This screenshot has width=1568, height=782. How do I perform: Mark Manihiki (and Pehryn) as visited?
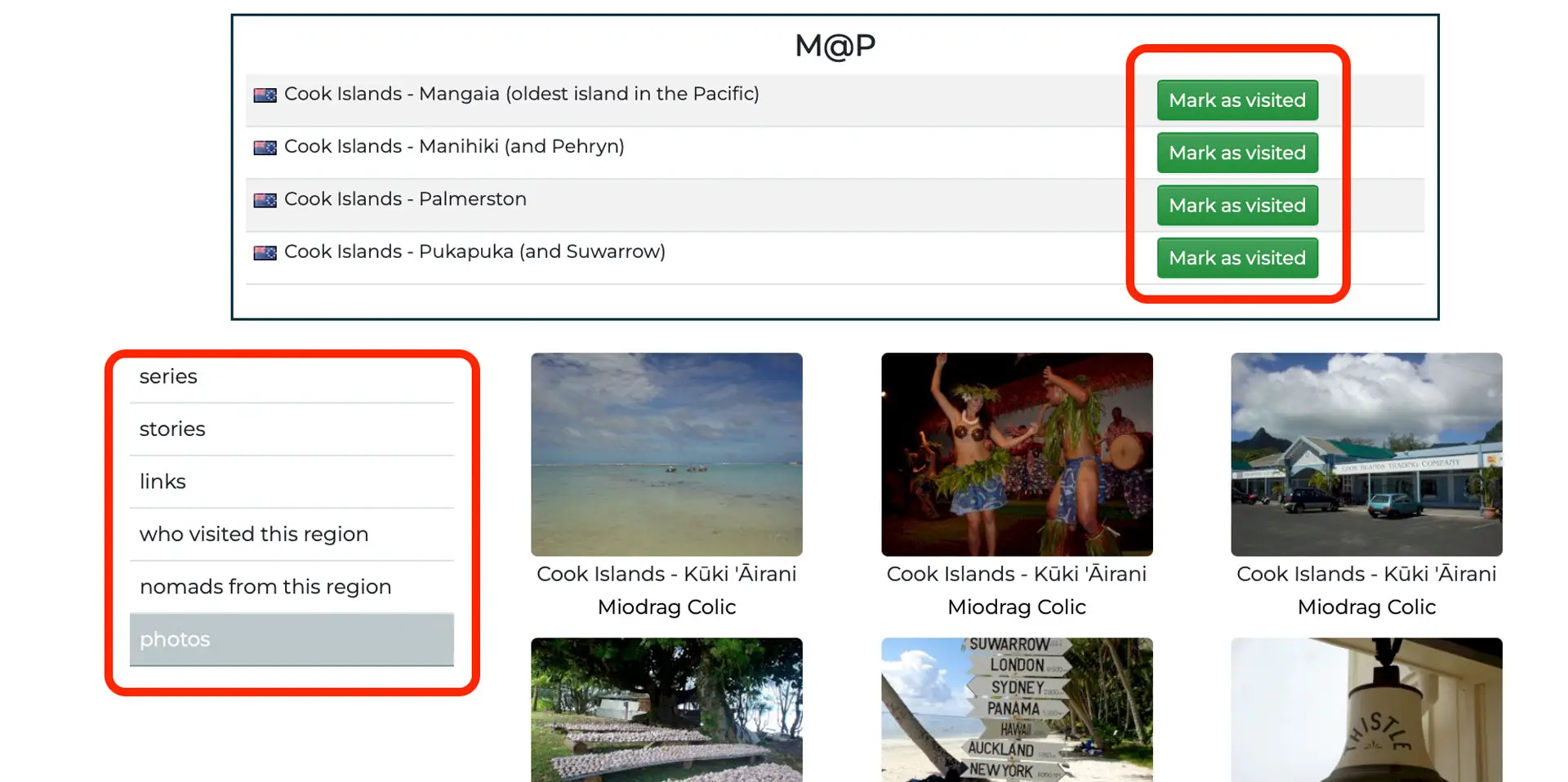tap(1236, 153)
